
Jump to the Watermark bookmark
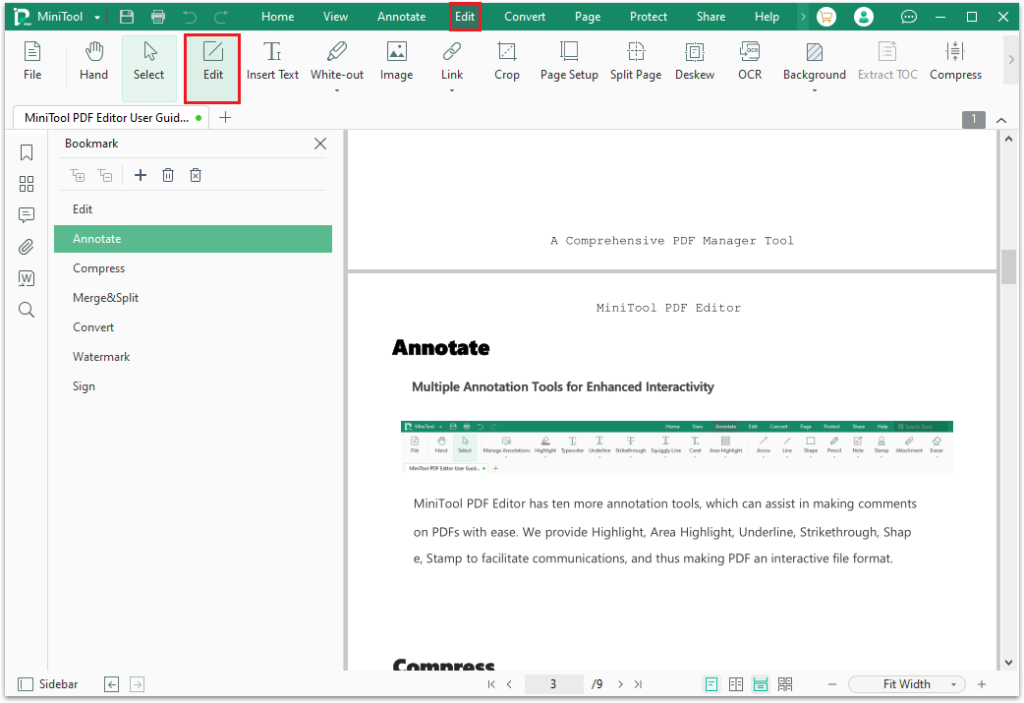[193, 357]
